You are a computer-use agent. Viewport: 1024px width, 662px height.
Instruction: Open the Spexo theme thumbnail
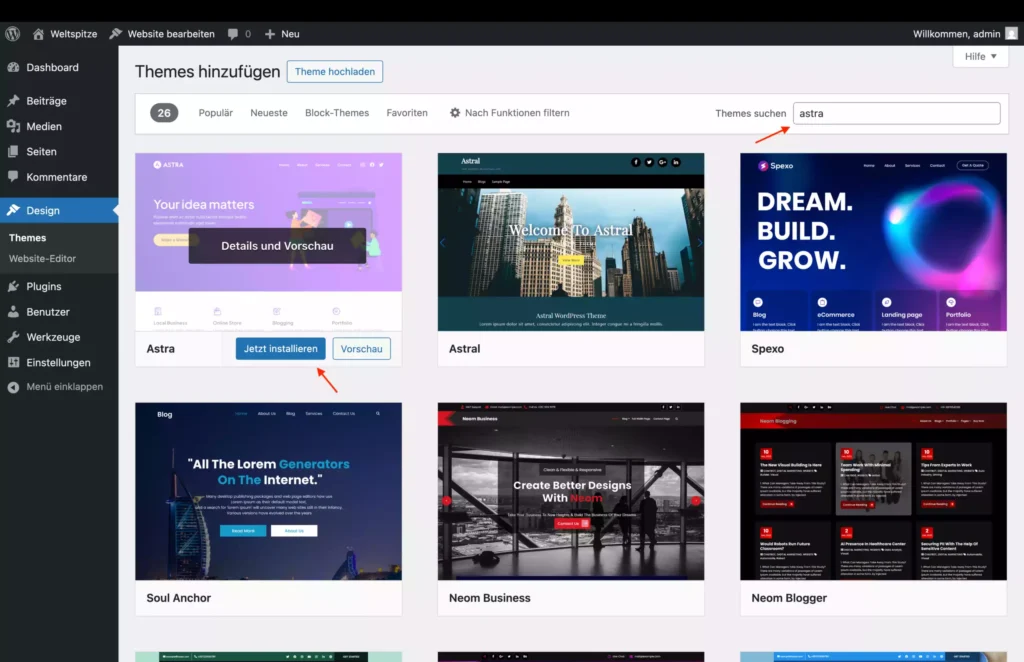873,242
